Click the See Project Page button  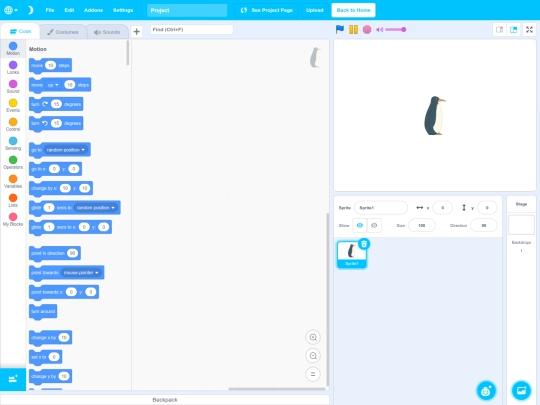267,10
